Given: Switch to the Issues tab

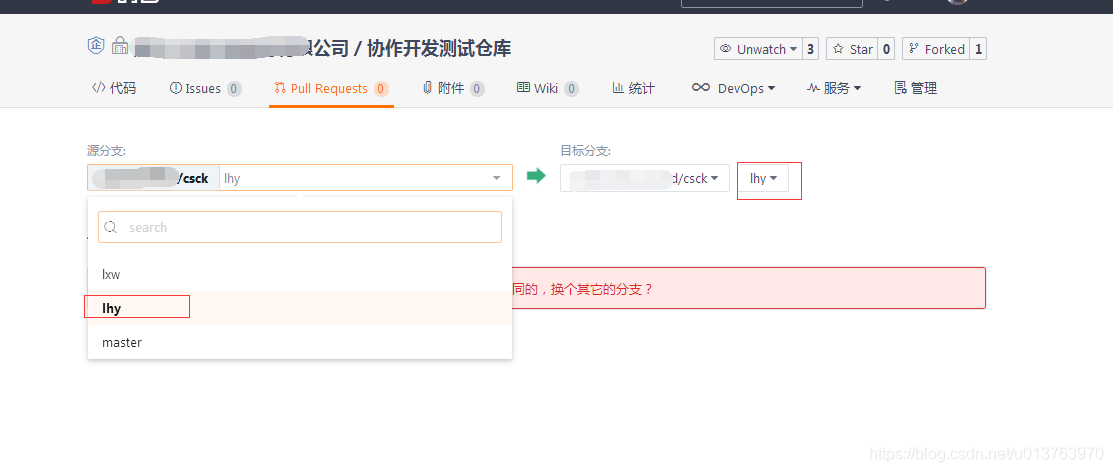Looking at the screenshot, I should pos(204,88).
